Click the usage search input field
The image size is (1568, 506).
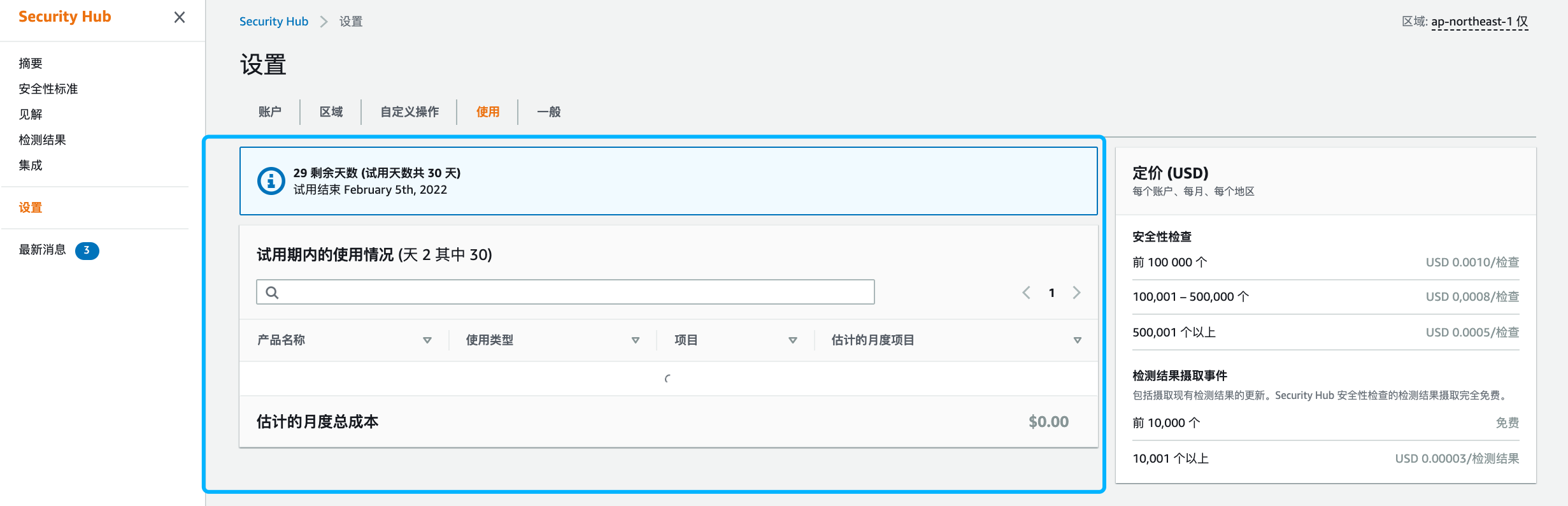(566, 292)
